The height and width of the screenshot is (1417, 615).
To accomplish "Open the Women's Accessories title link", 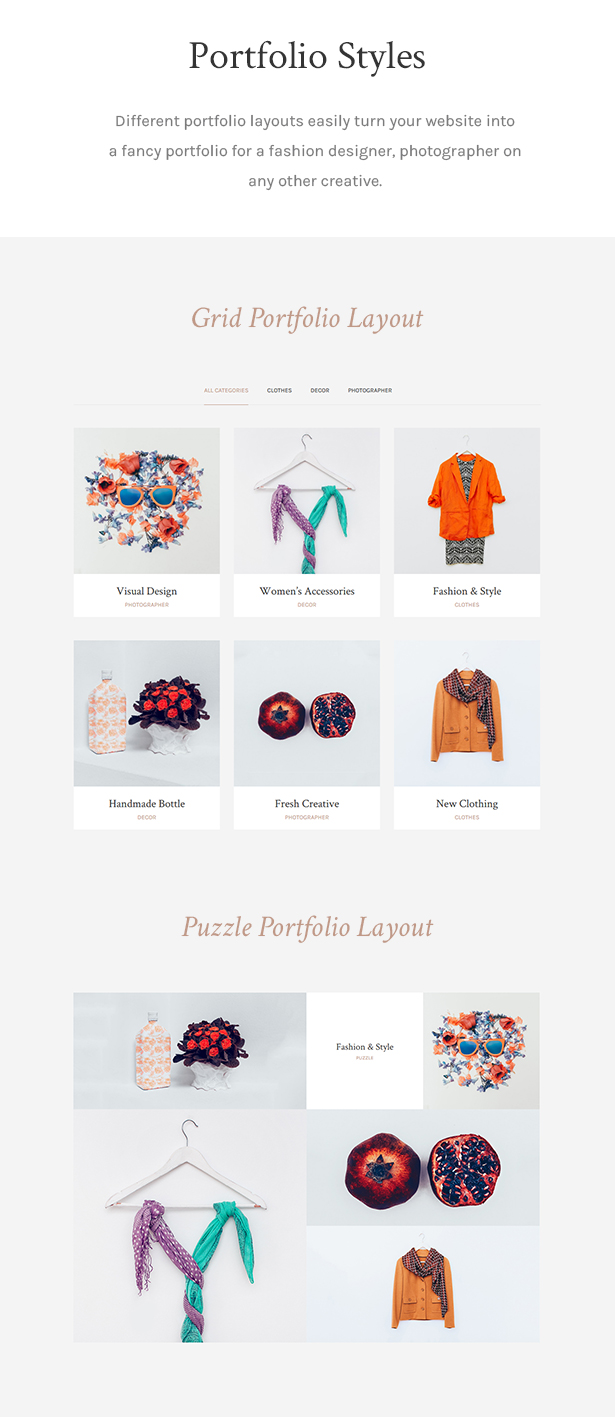I will 307,591.
